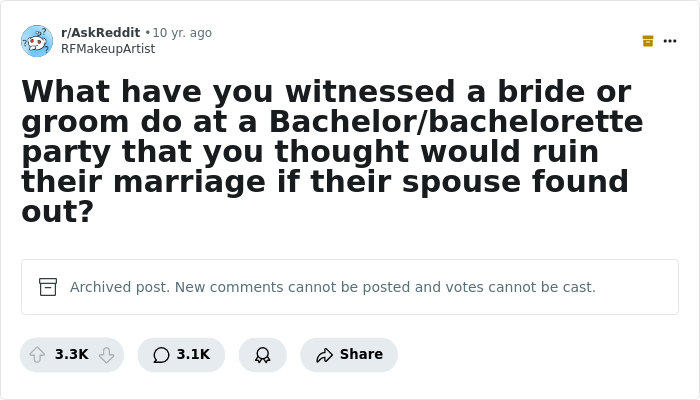Click the speech bubble comment icon
Viewport: 700px width, 400px height.
161,355
